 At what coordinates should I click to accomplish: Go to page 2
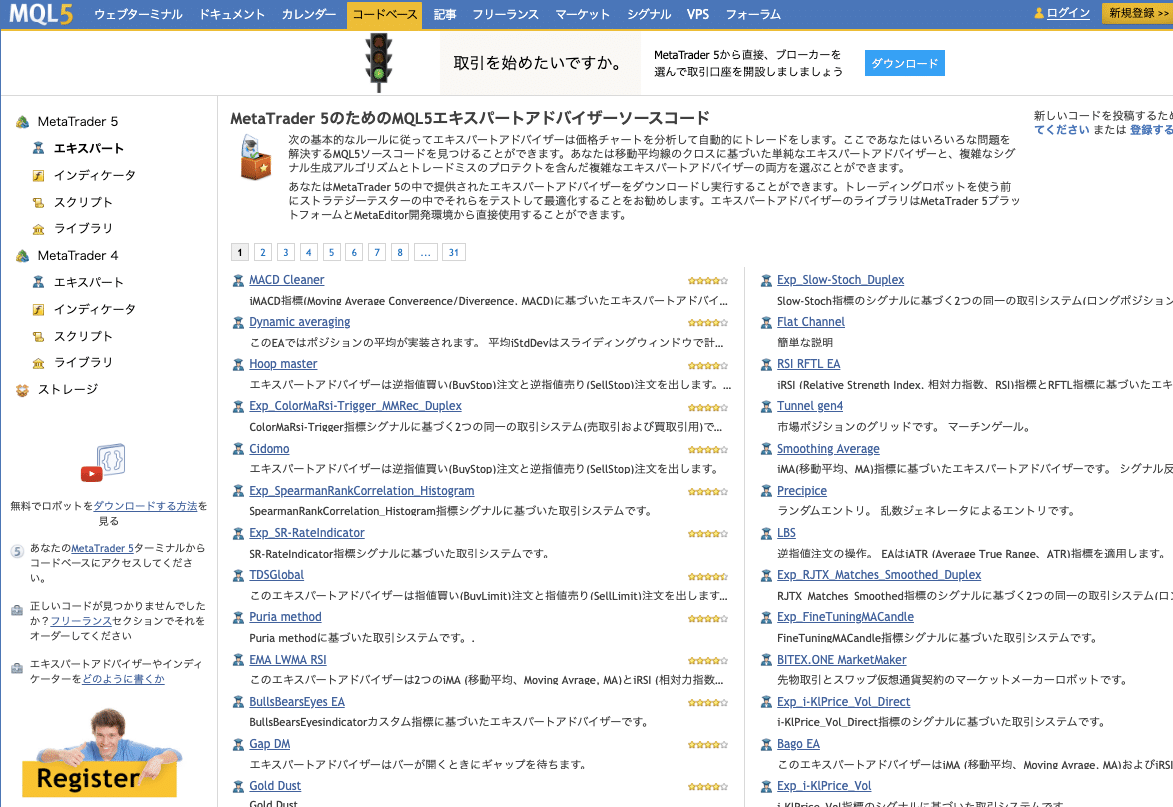[x=263, y=253]
